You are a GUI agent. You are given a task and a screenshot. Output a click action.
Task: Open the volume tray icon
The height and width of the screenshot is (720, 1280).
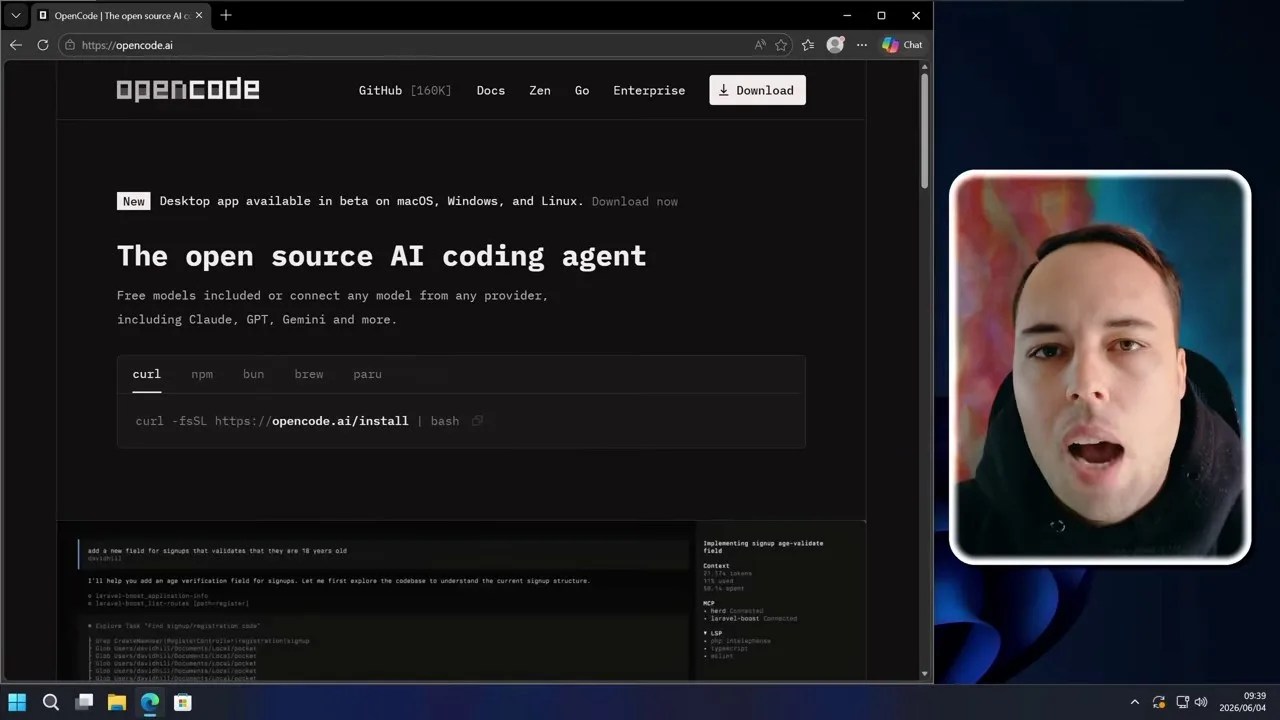[x=1201, y=703]
